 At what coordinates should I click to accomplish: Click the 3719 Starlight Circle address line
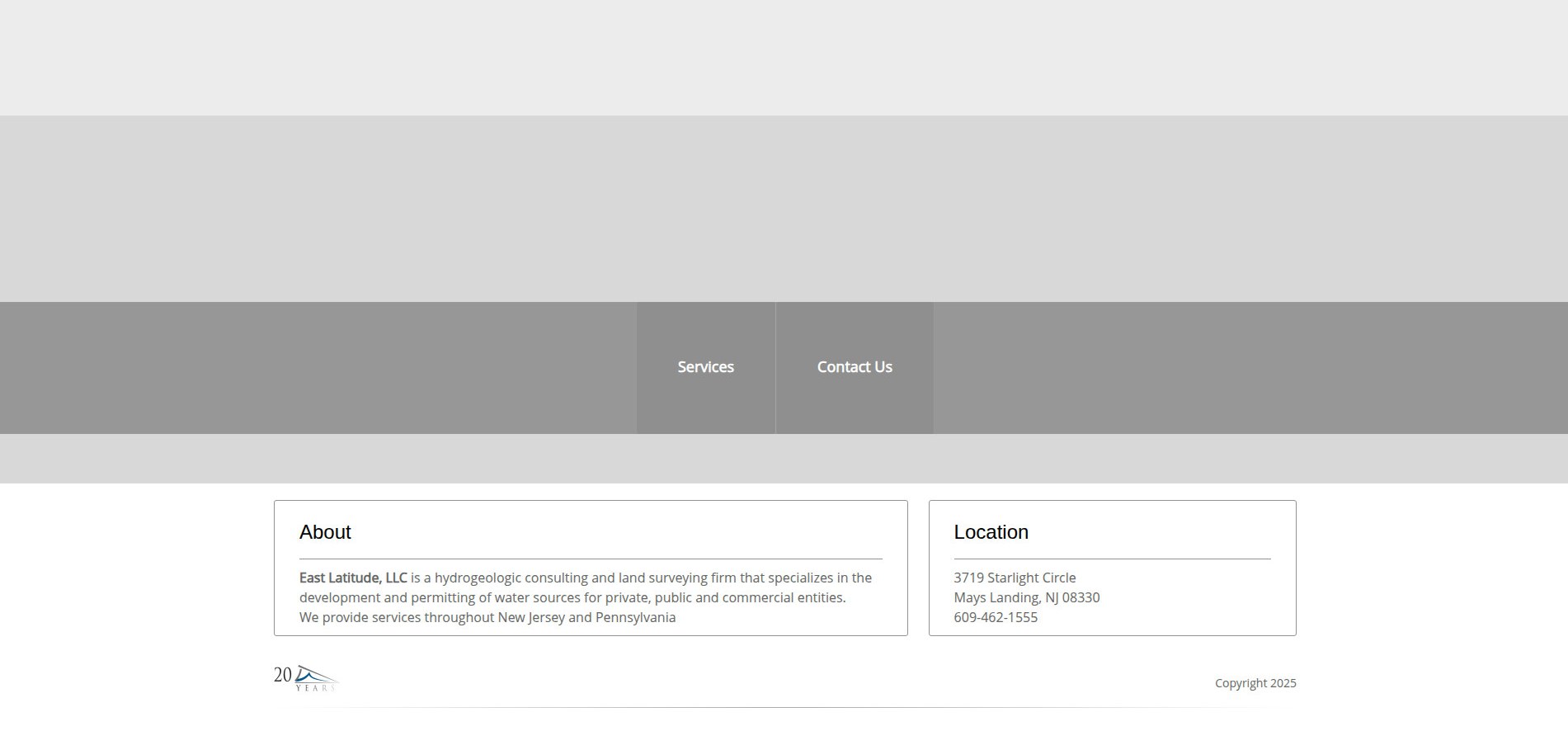[x=1015, y=578]
